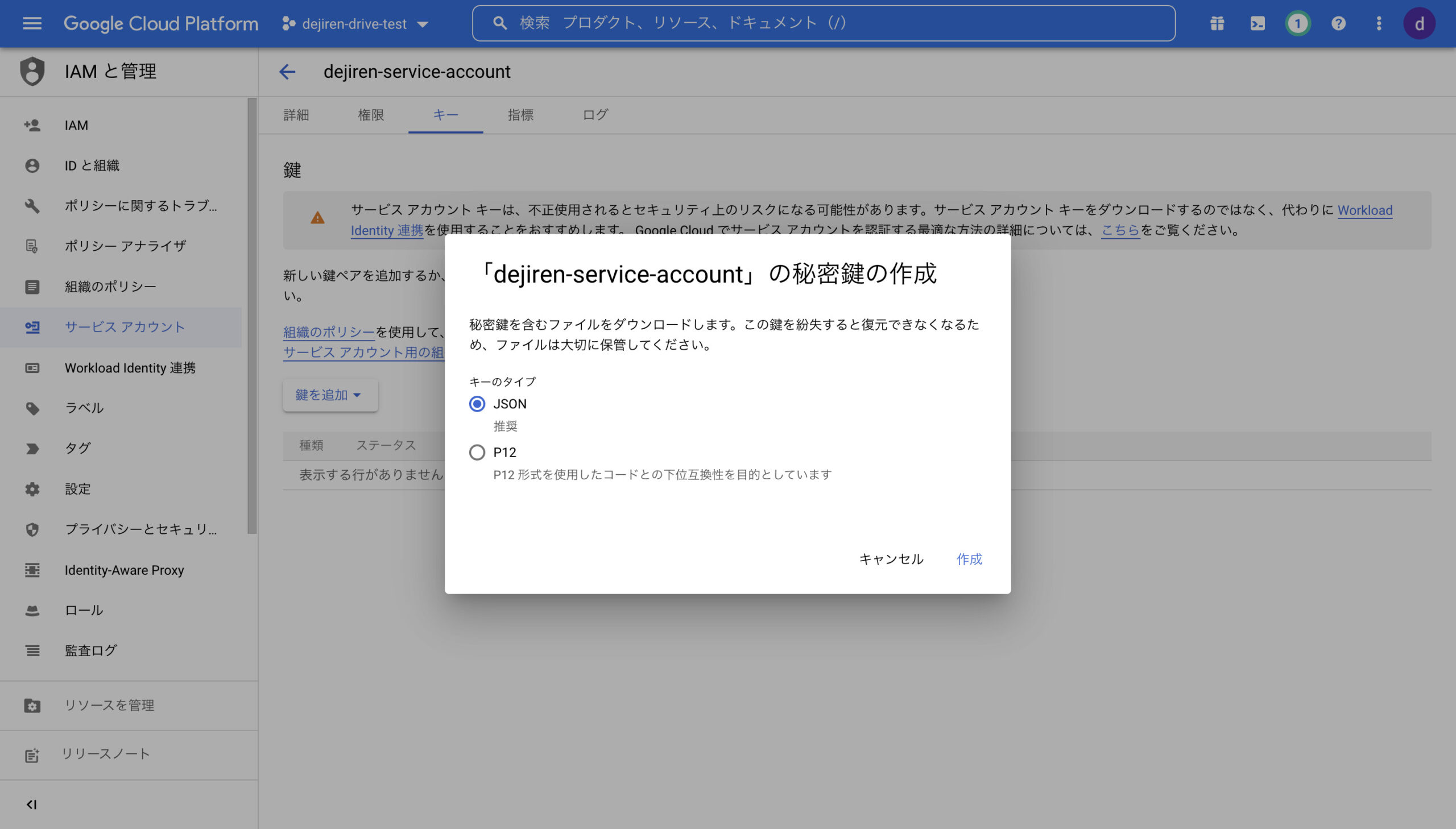Viewport: 1456px width, 829px height.
Task: Click the IAM person-add icon
Action: tap(32, 125)
